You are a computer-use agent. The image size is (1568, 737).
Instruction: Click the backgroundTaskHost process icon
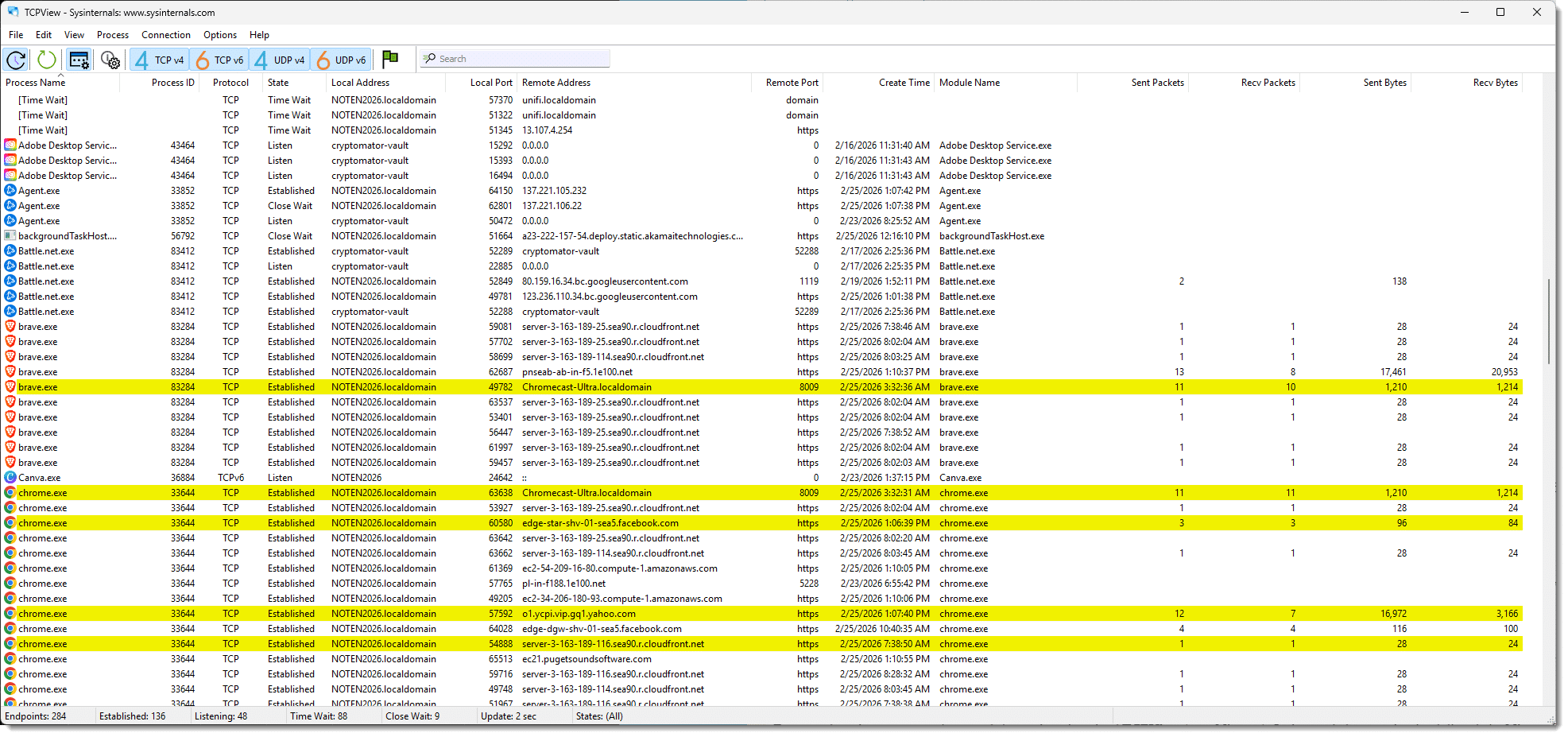click(10, 236)
